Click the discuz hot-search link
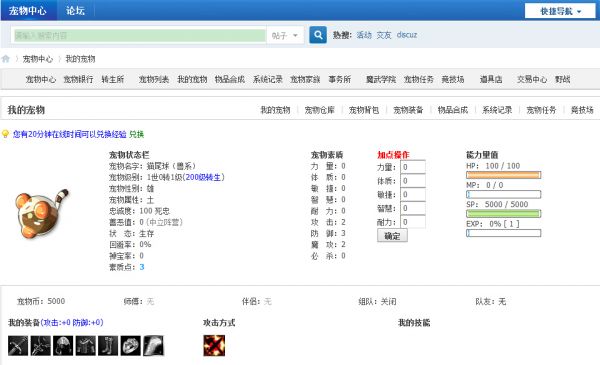600x365 pixels. click(407, 35)
